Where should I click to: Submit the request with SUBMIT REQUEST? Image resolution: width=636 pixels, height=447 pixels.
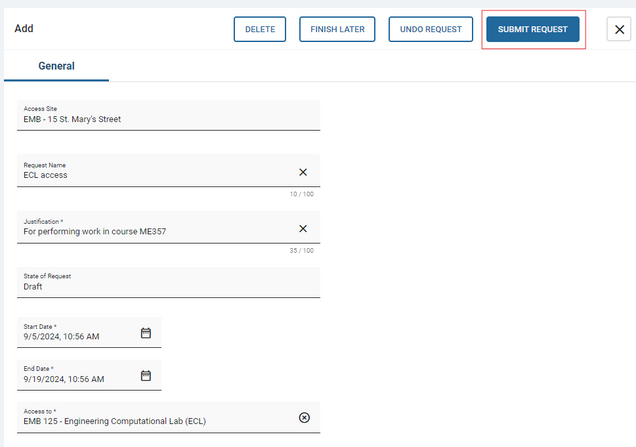(532, 30)
